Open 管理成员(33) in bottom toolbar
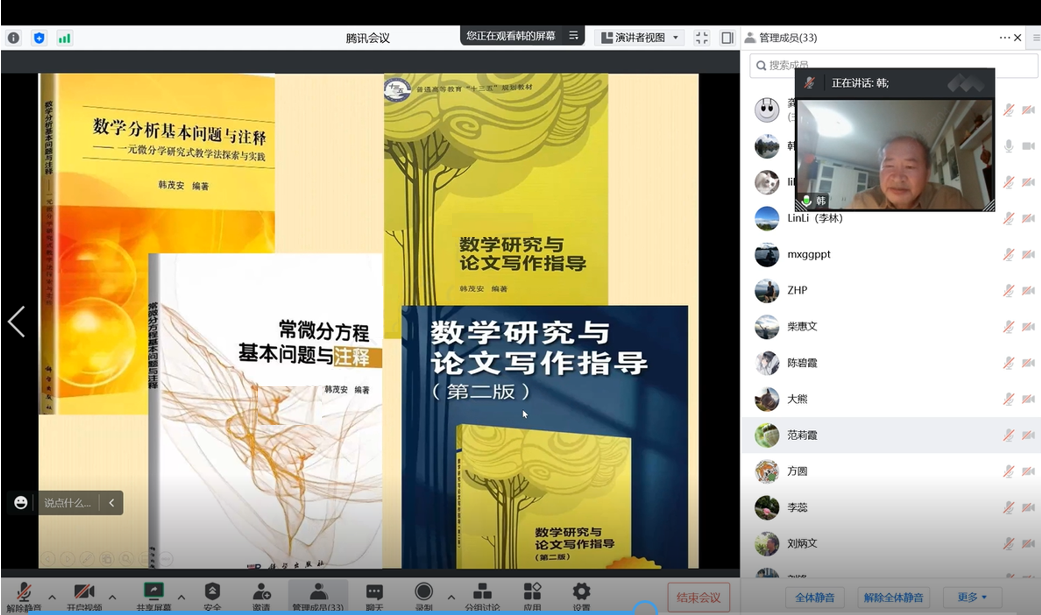Screen dimensions: 1041x615 click(318, 593)
